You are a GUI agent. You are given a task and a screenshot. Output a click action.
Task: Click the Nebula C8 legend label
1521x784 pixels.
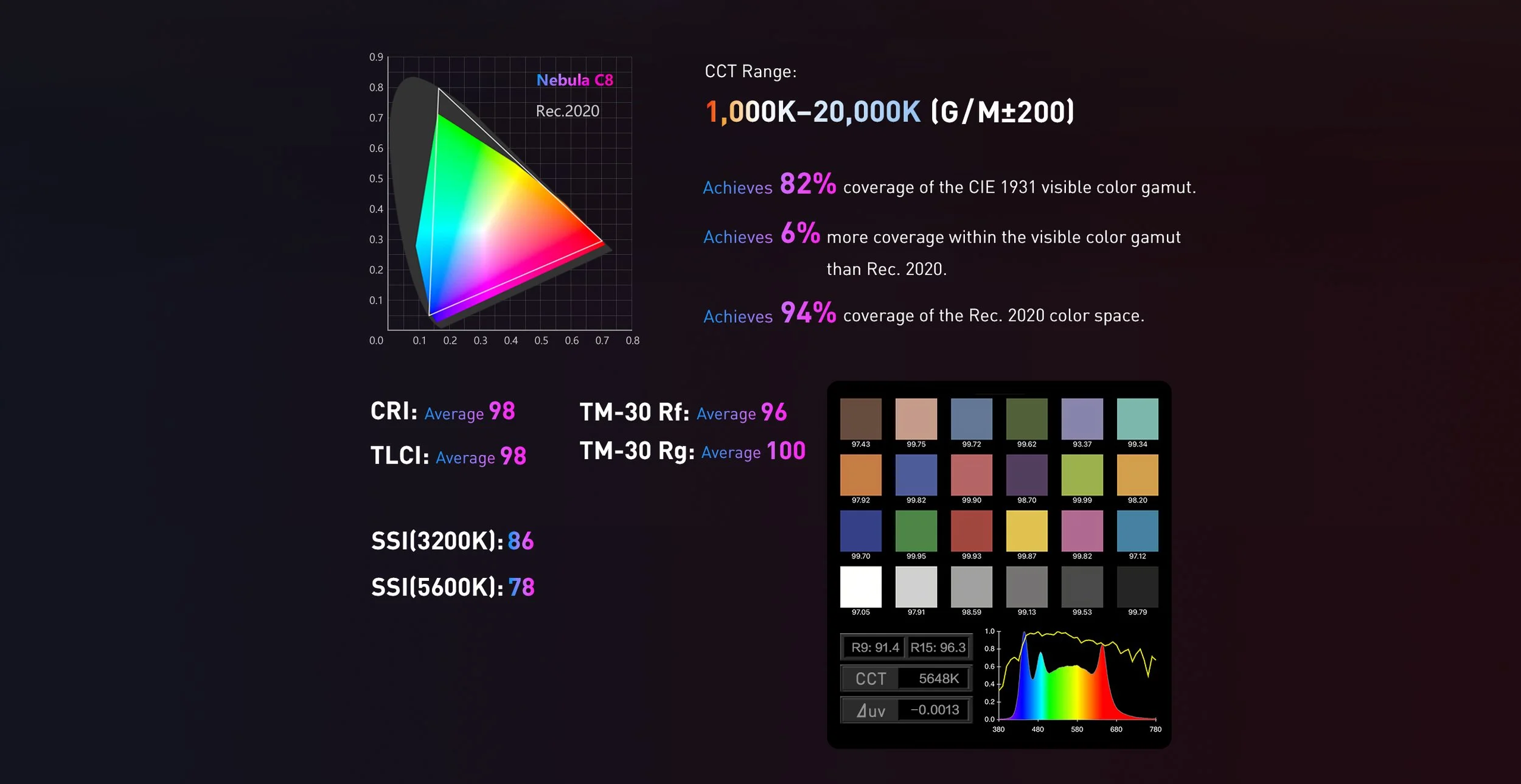click(x=574, y=80)
